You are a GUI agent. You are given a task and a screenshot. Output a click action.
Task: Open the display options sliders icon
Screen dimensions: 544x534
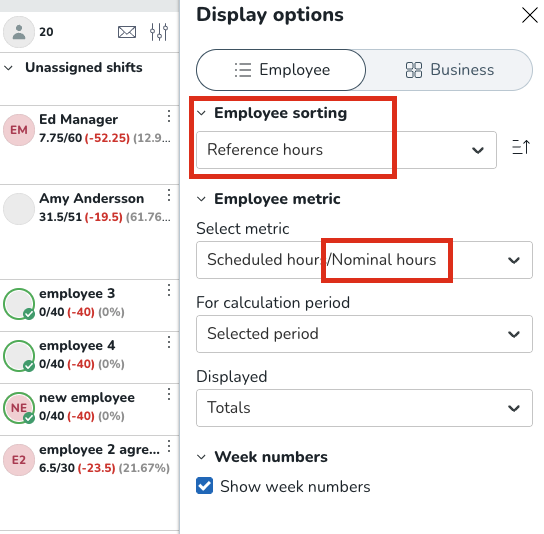159,32
